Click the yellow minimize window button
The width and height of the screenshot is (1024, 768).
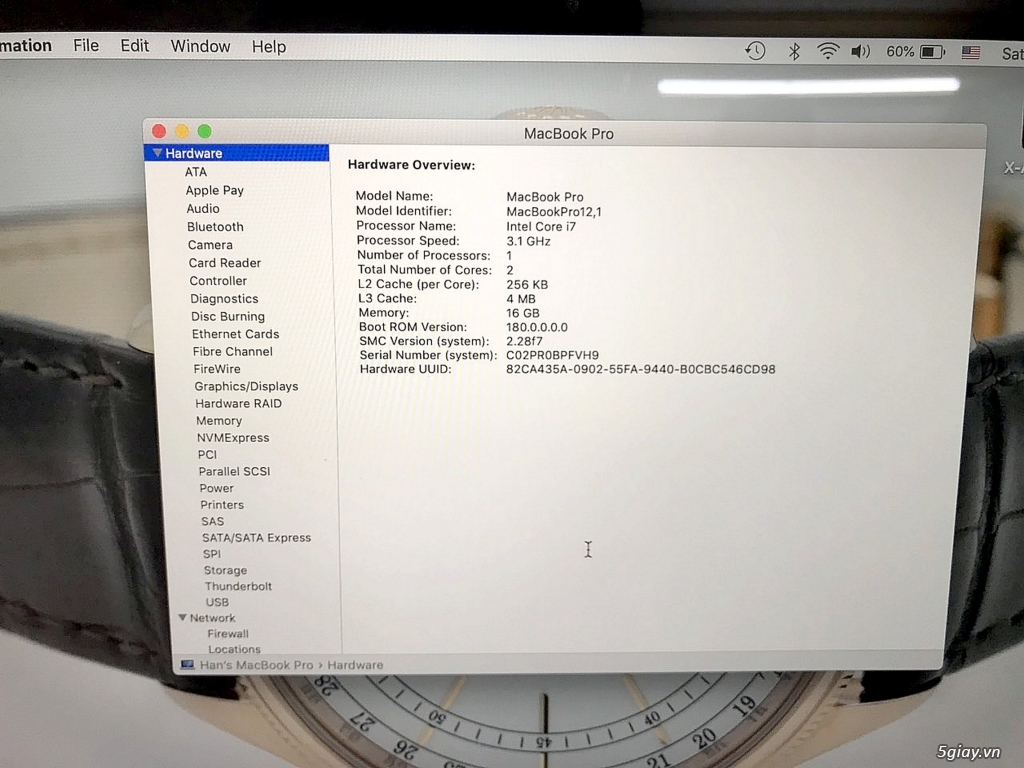coord(182,131)
